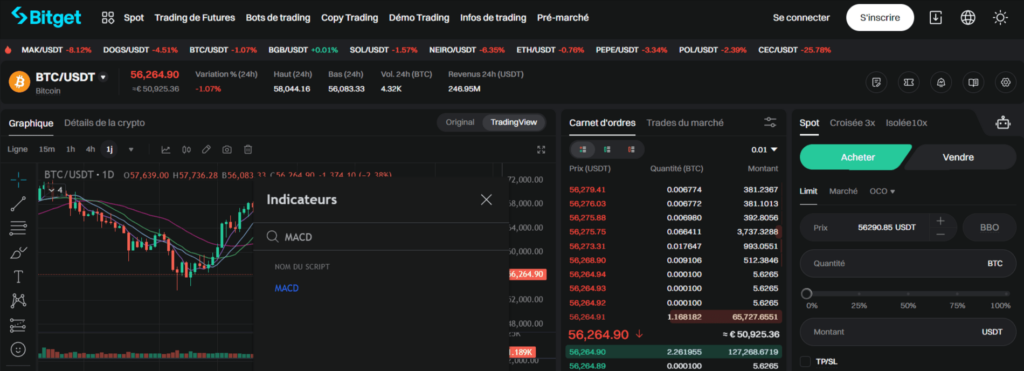Click the amount slider handle at 0%
The image size is (1024, 371).
coord(807,294)
